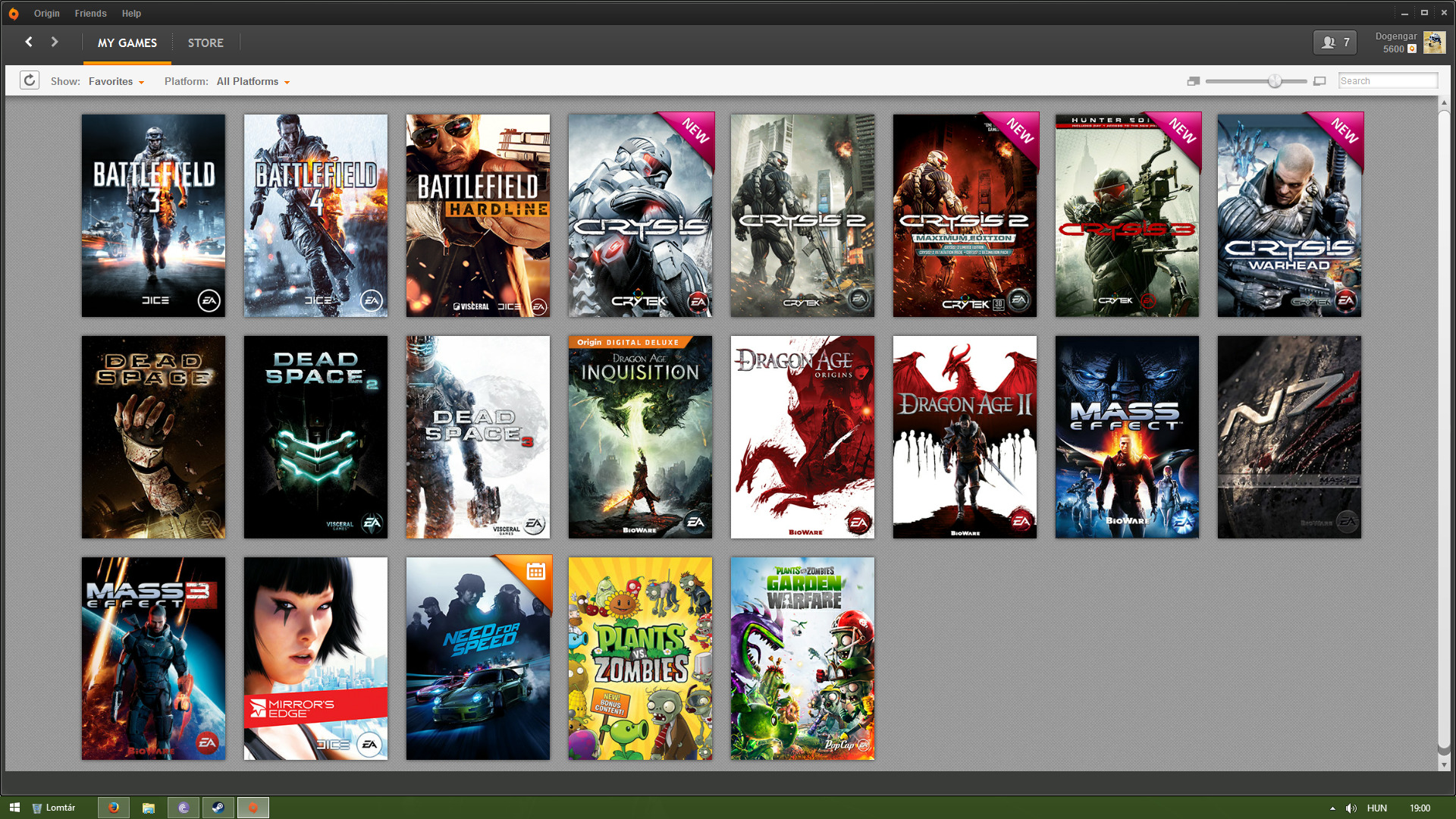Open the Friends menu

90,14
